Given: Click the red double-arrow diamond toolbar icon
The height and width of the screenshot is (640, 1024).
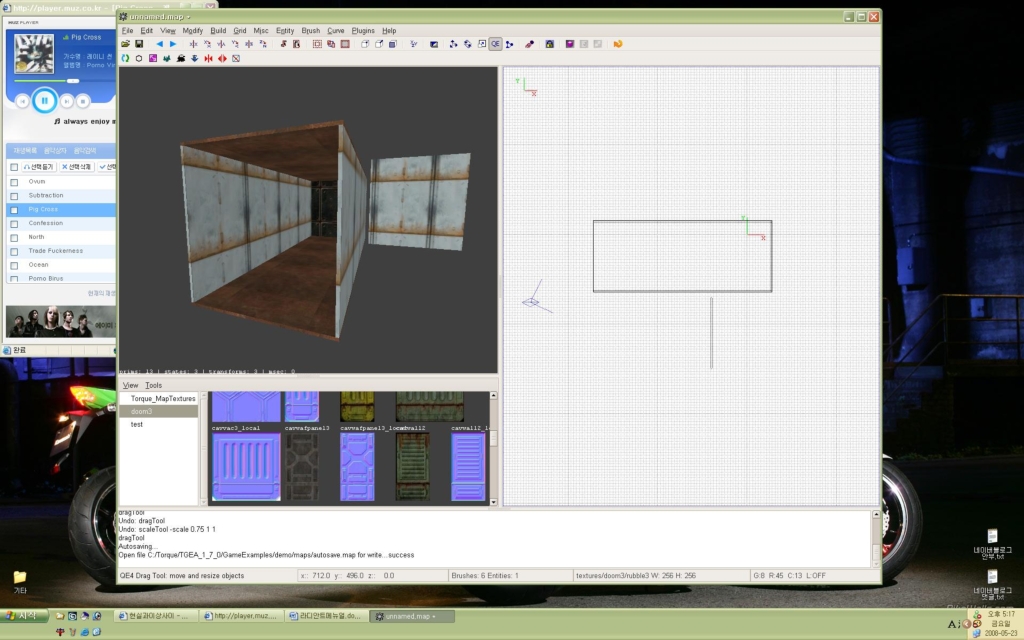Looking at the screenshot, I should [x=222, y=59].
